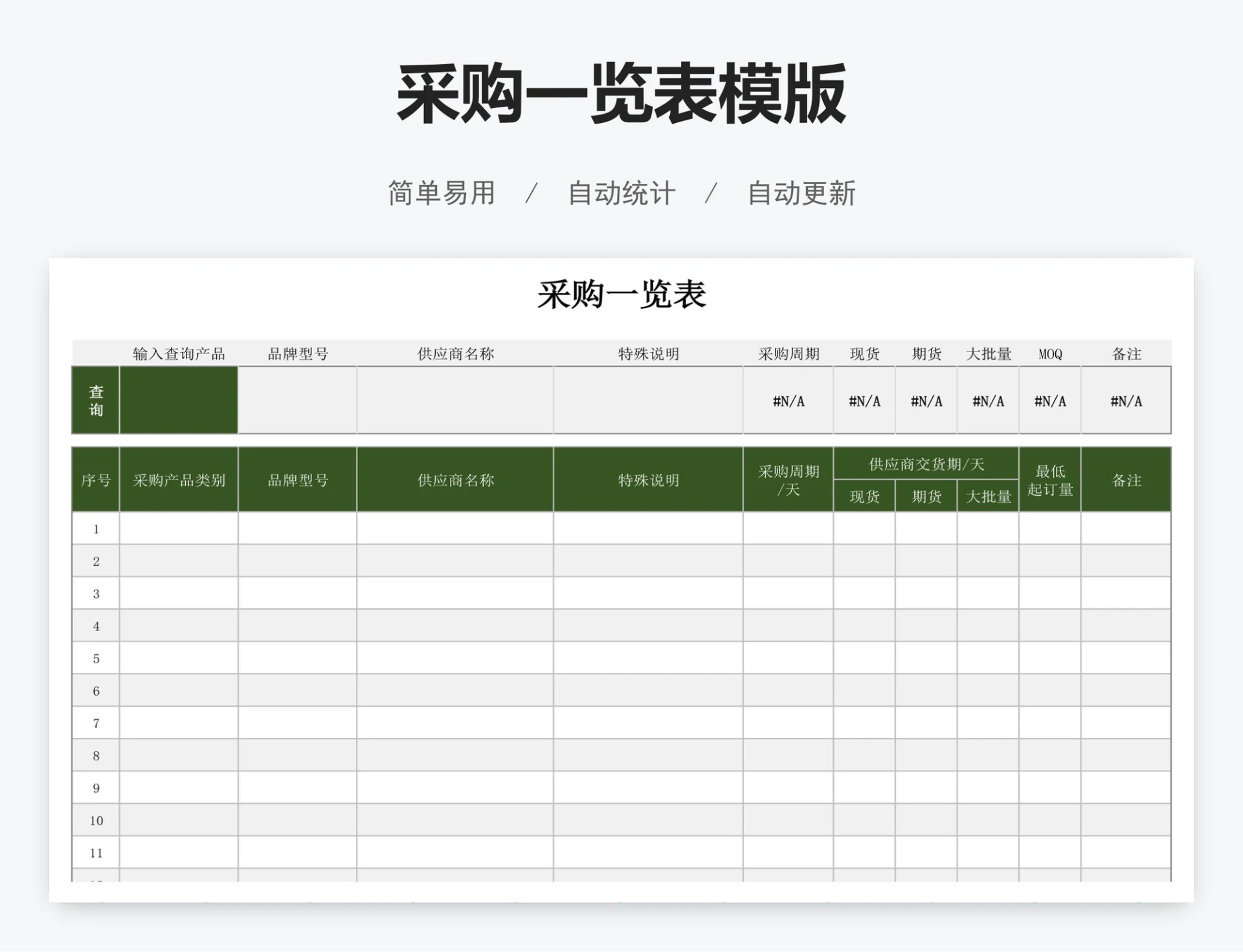1243x952 pixels.
Task: Click the 输入查询产品 search input cell
Action: pos(179,400)
